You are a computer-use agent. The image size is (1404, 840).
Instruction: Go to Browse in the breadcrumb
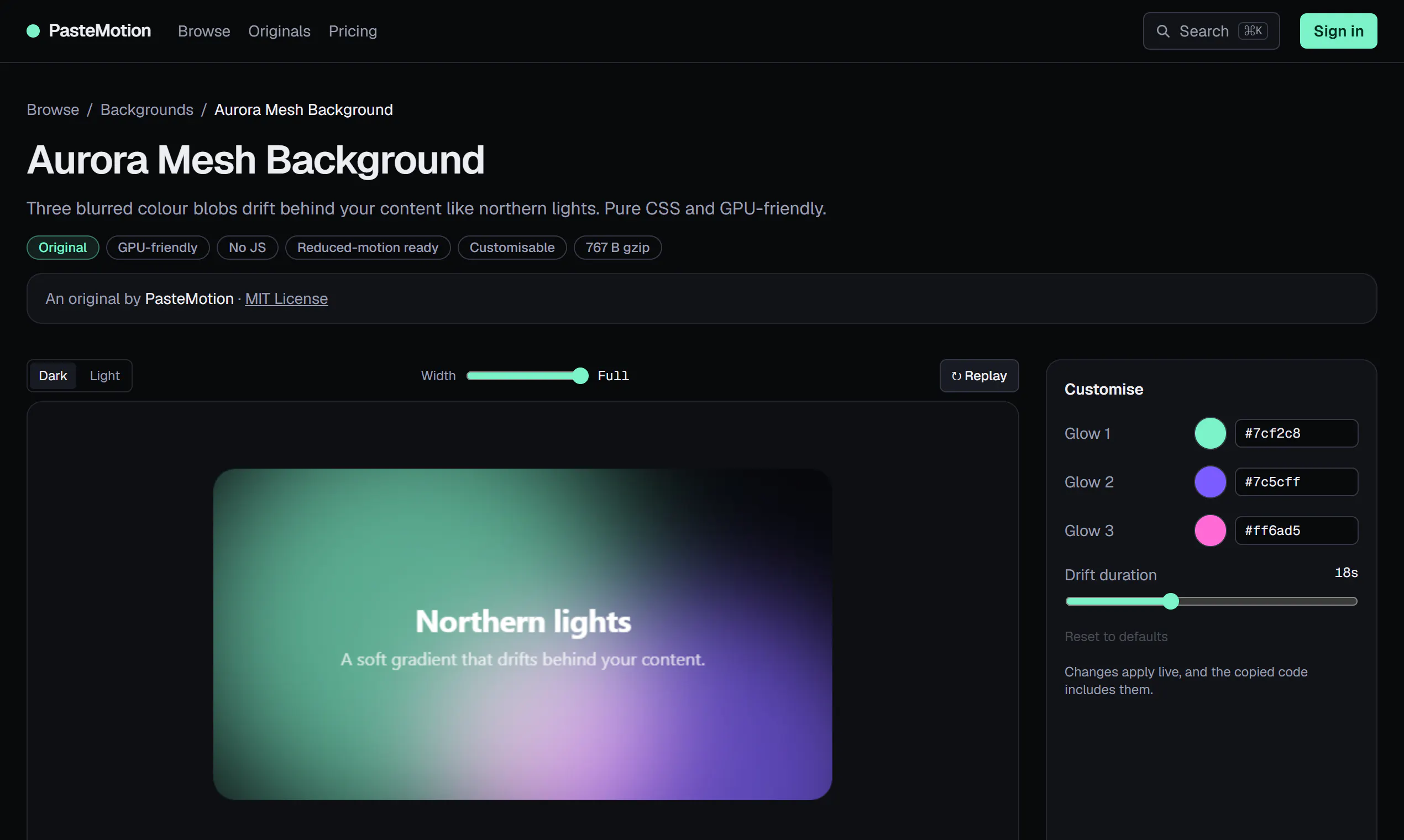pos(53,109)
